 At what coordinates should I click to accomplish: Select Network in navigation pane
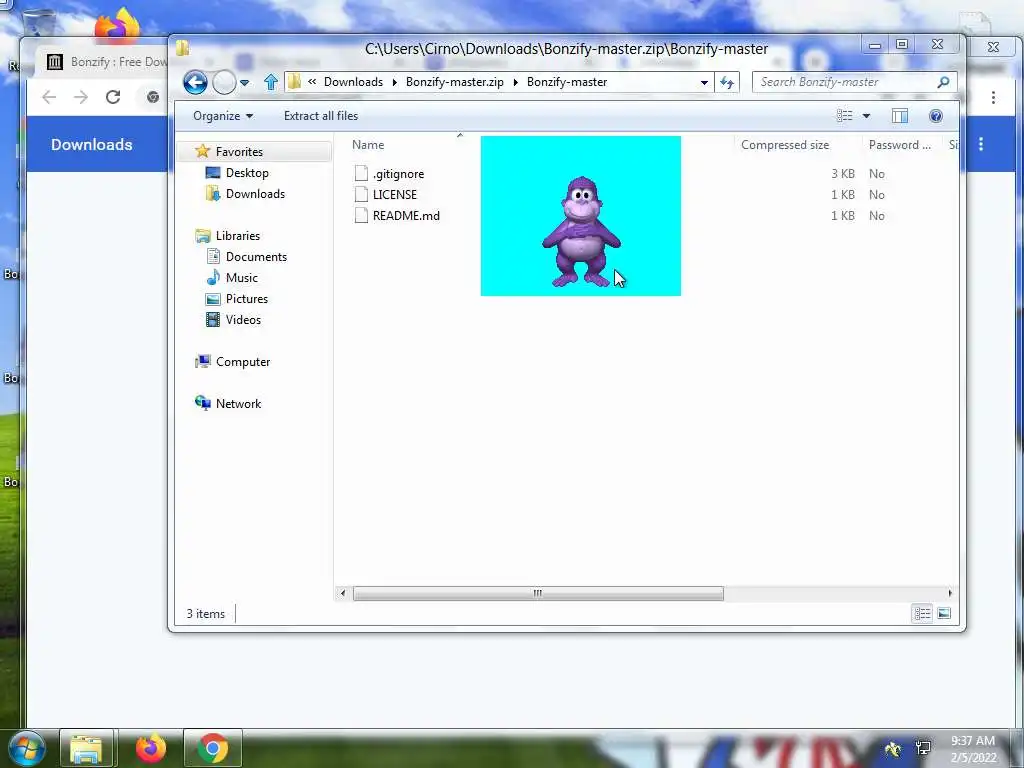[x=238, y=404]
